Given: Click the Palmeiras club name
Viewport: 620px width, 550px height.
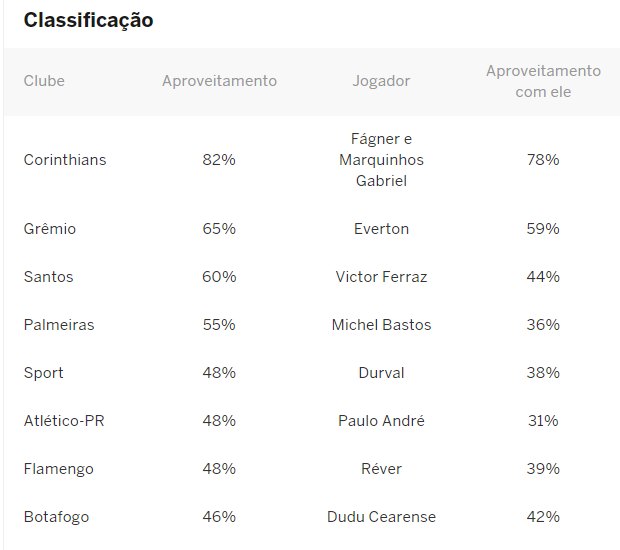Looking at the screenshot, I should pos(59,325).
